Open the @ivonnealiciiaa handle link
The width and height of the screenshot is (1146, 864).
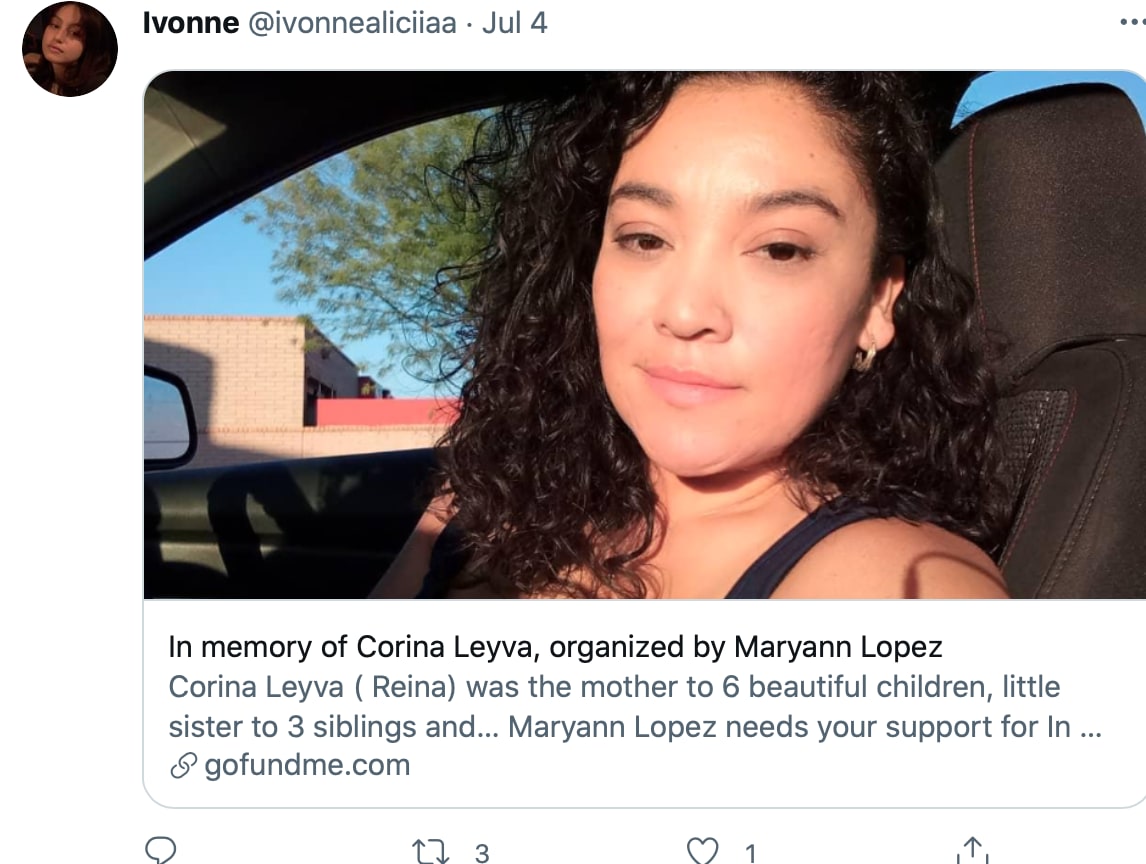353,23
